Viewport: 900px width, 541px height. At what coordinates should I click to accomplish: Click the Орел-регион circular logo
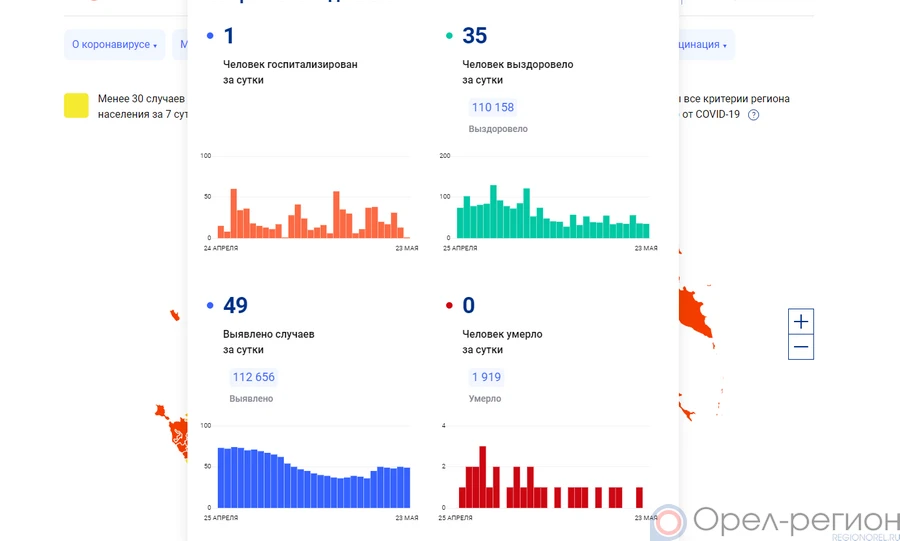(x=669, y=522)
